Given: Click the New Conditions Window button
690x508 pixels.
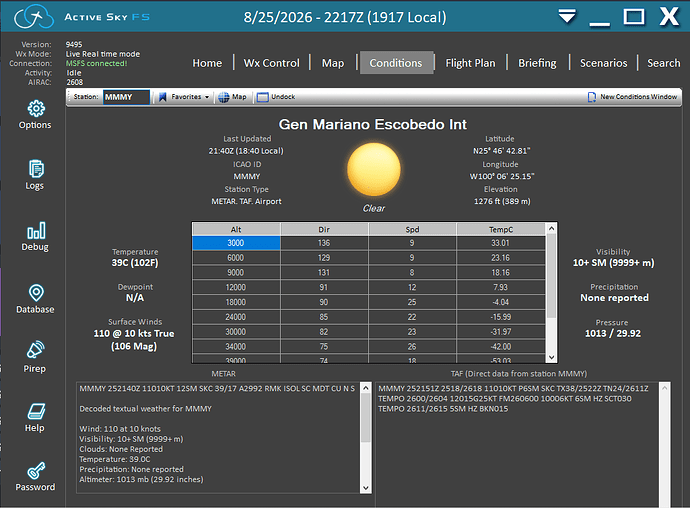Looking at the screenshot, I should 632,97.
